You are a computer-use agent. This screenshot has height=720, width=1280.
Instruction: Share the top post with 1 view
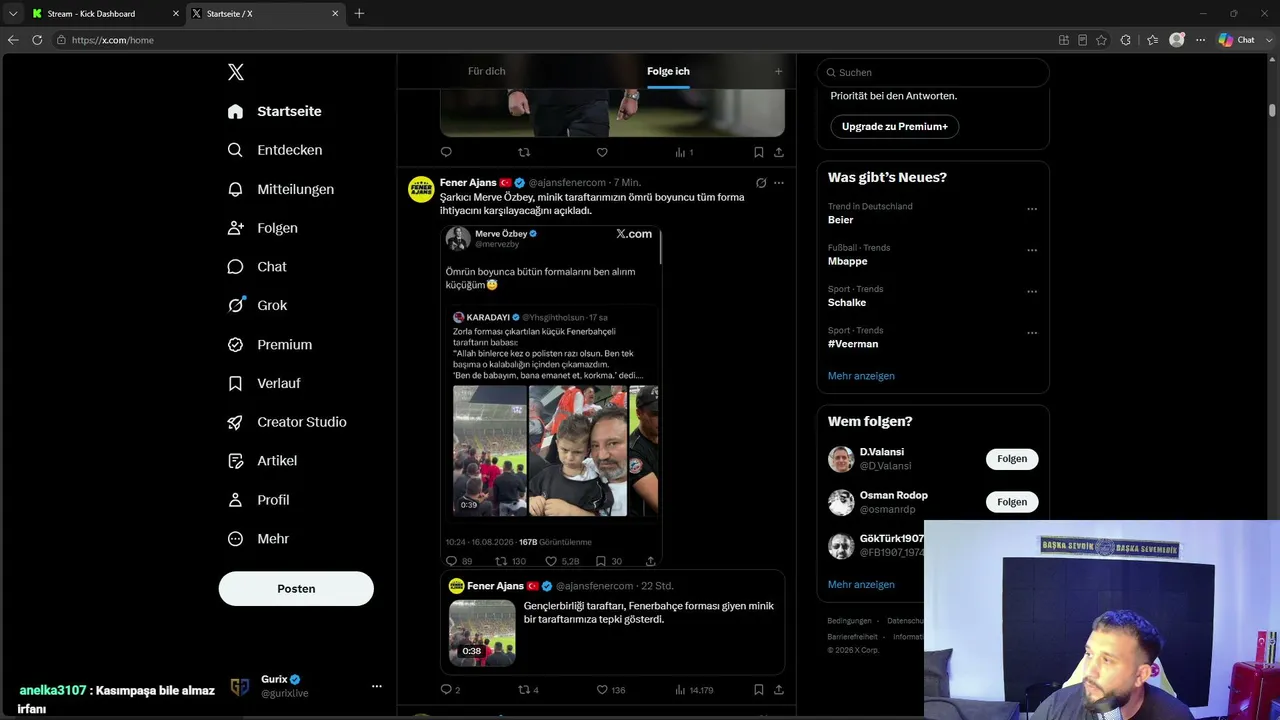779,152
